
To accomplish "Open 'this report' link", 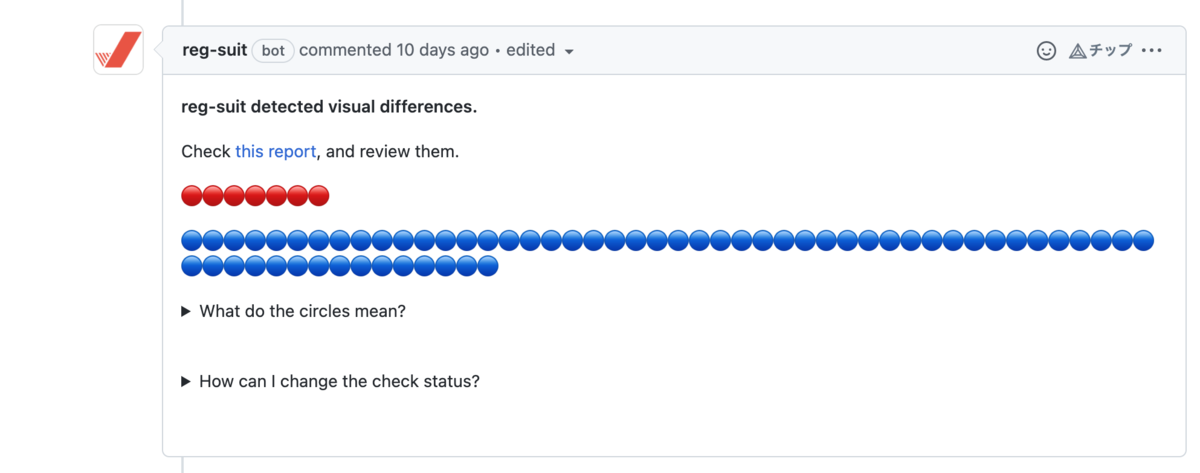I will click(276, 152).
